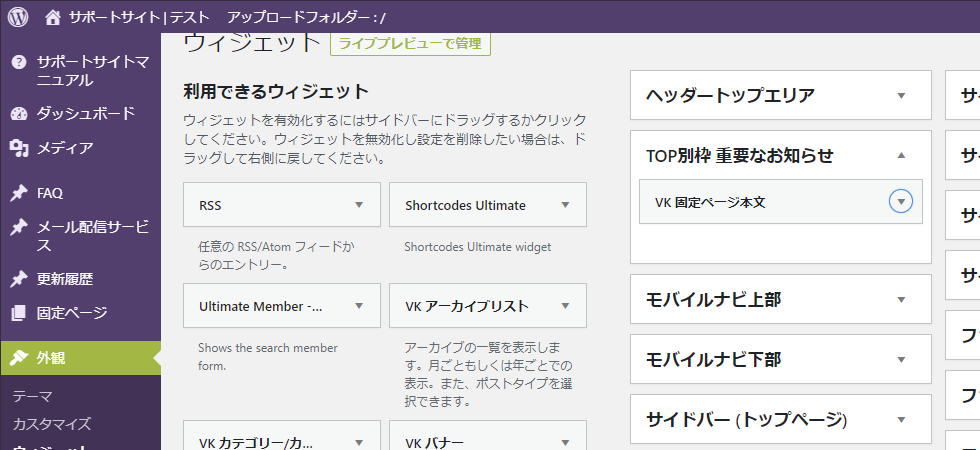Image resolution: width=980 pixels, height=450 pixels.
Task: Expand the ヘッダートップエリア widget area
Action: pos(901,96)
